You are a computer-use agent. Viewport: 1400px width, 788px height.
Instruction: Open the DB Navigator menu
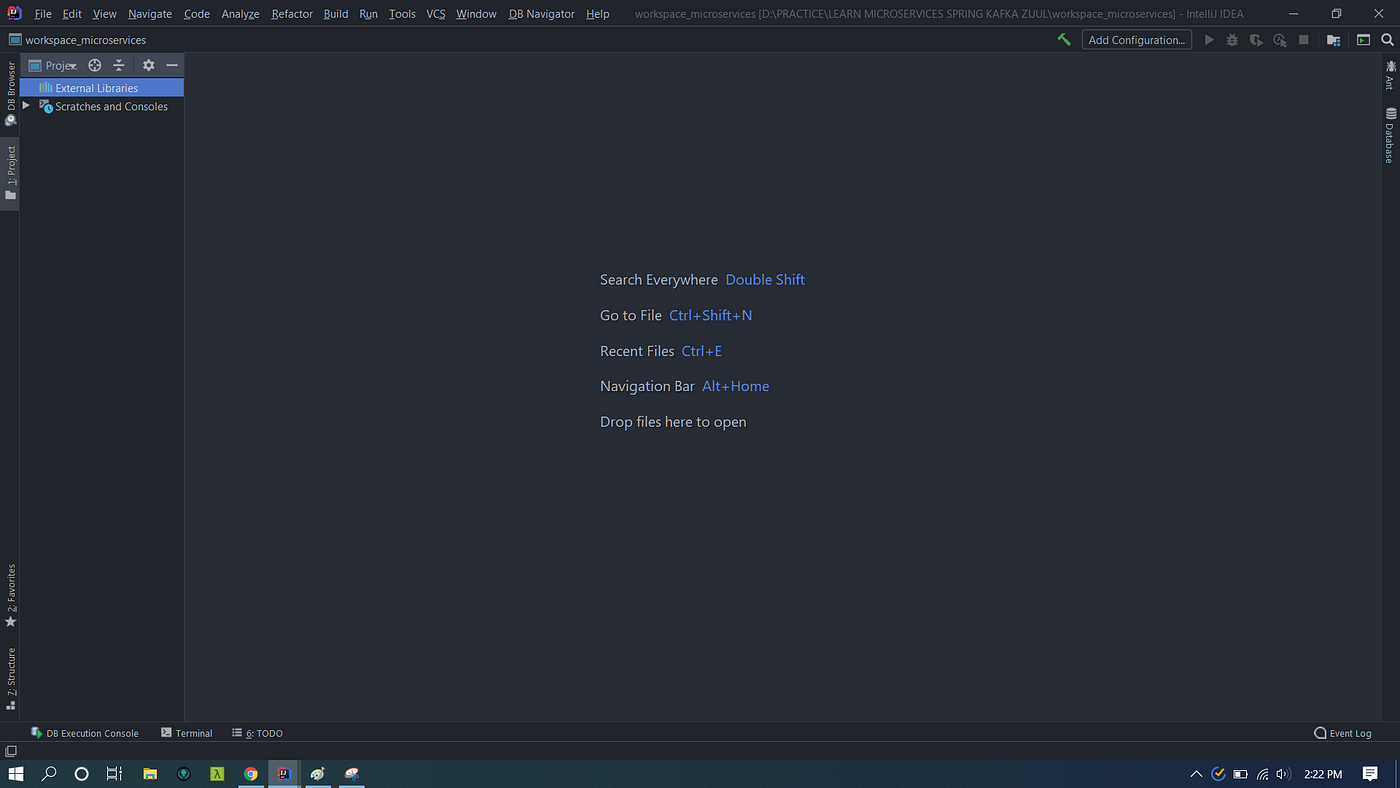pyautogui.click(x=542, y=14)
